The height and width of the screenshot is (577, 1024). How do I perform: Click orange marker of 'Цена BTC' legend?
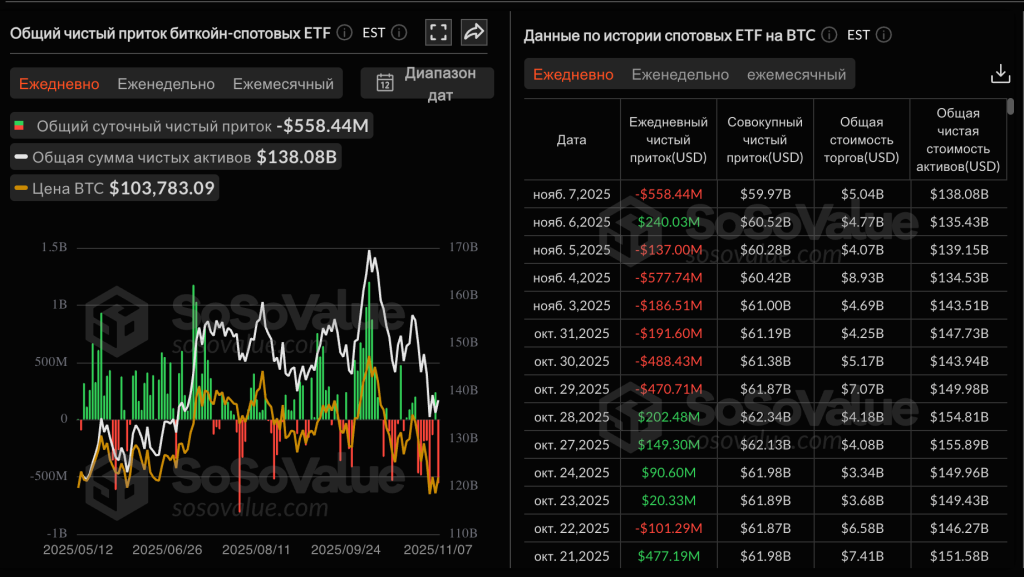pyautogui.click(x=21, y=188)
